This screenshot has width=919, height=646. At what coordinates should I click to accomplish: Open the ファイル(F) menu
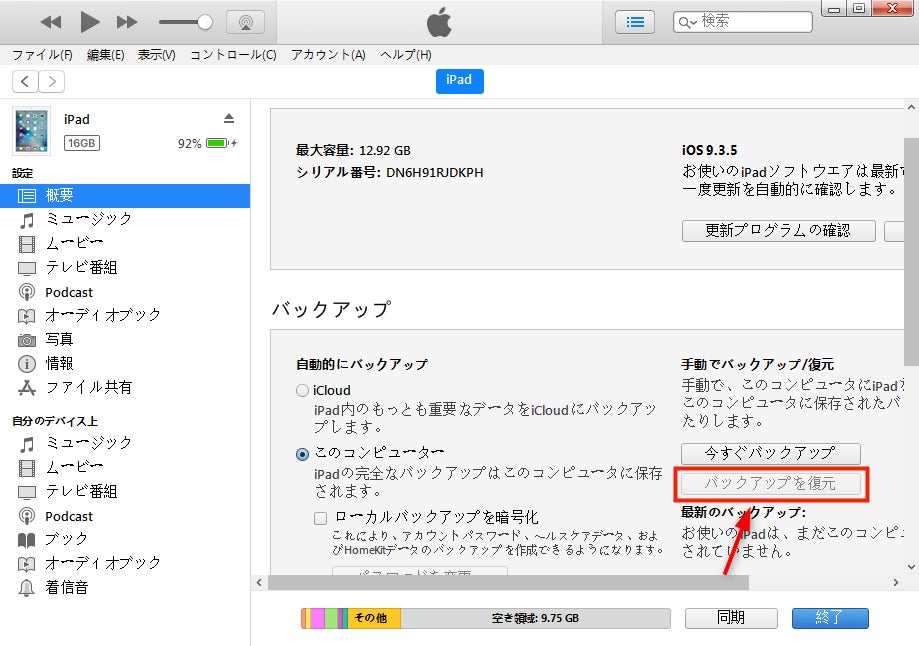(x=42, y=55)
